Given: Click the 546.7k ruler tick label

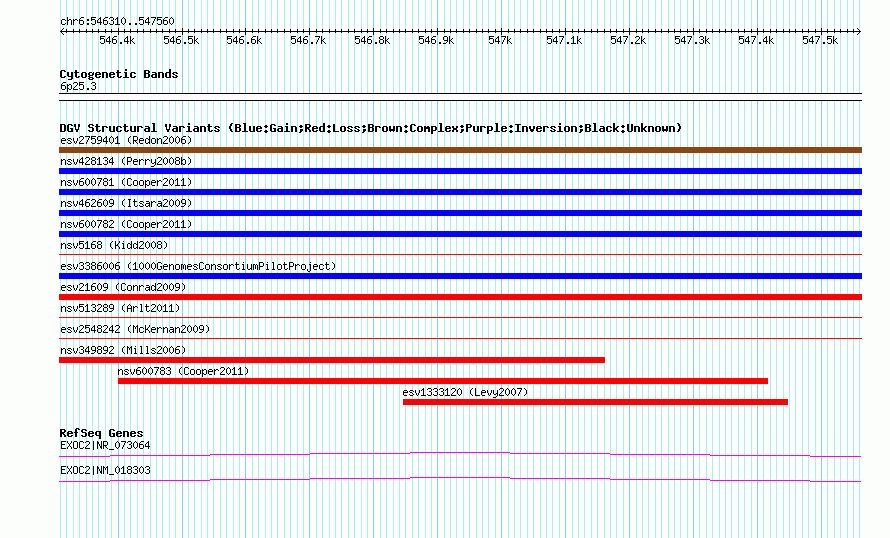Looking at the screenshot, I should tap(308, 40).
